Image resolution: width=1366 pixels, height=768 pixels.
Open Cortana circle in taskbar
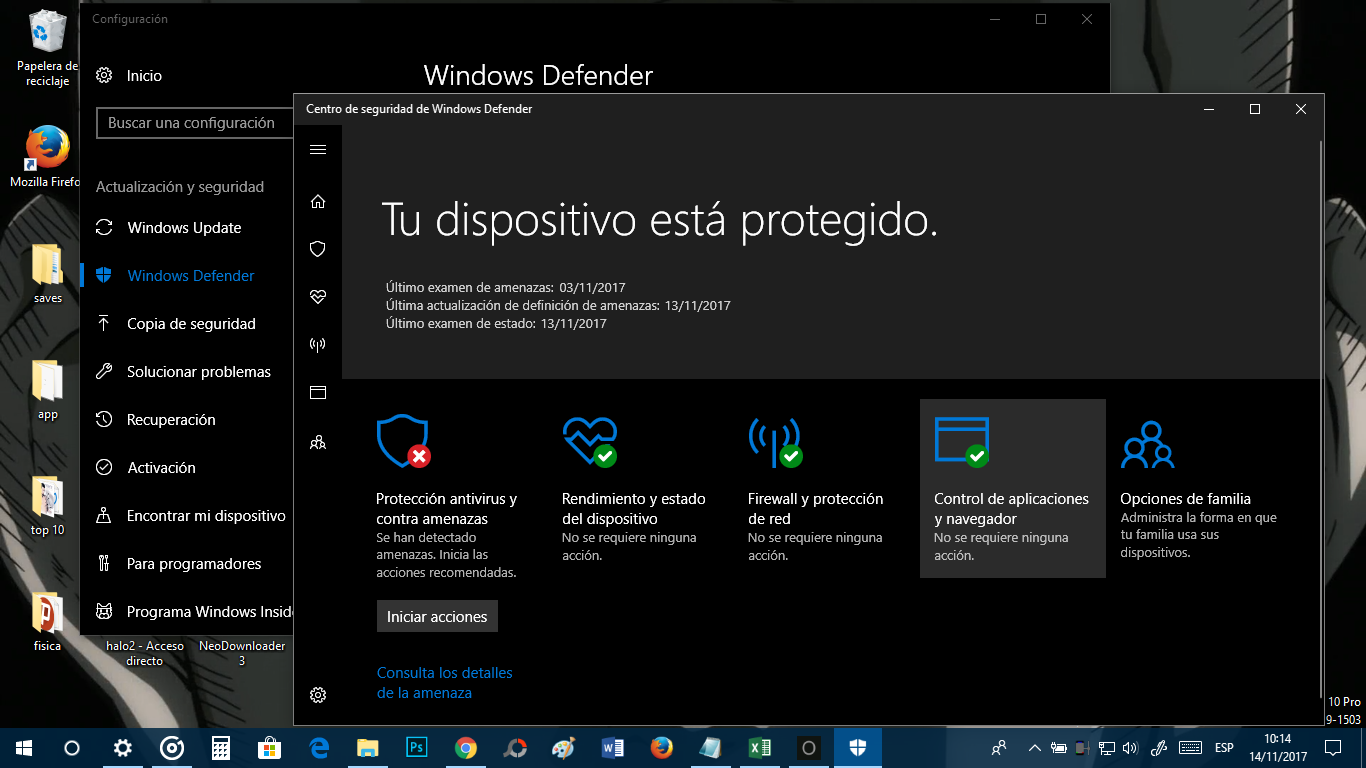[x=72, y=748]
